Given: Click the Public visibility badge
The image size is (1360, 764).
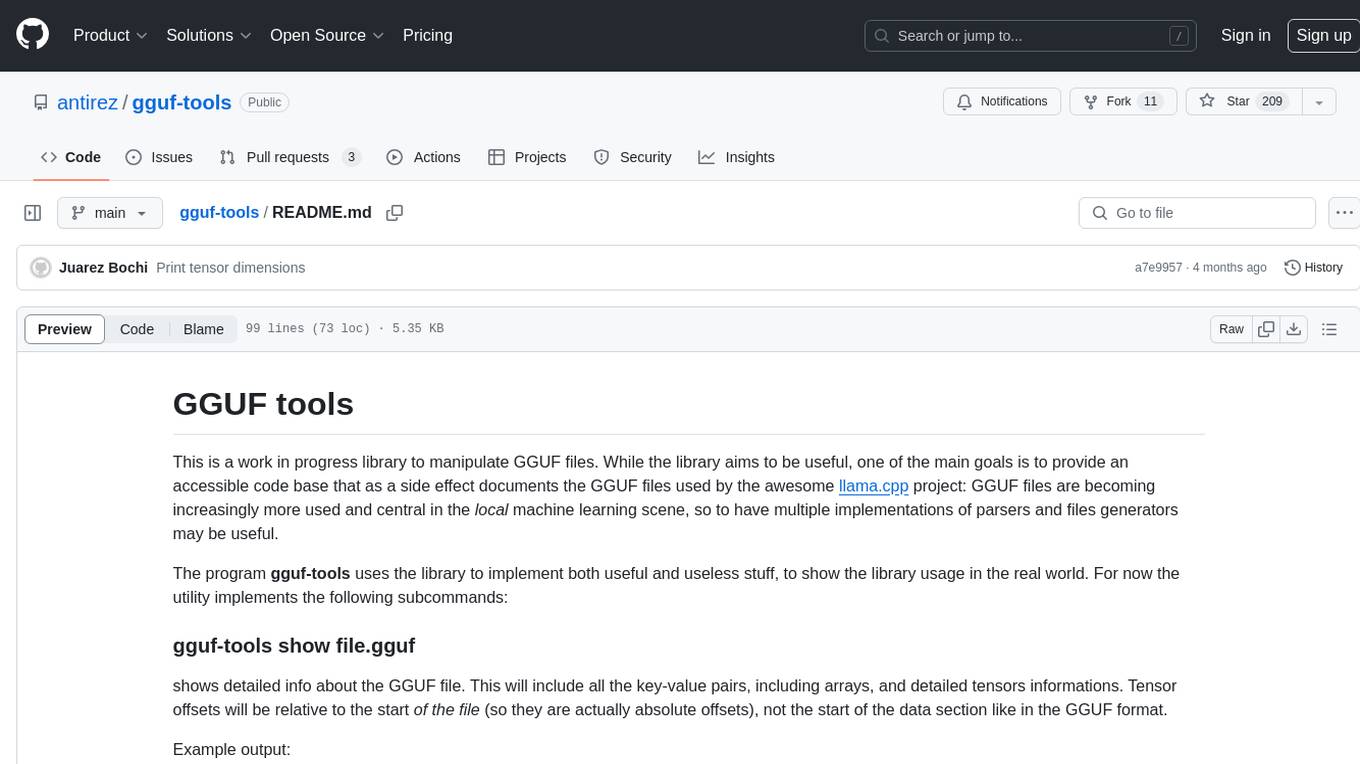Looking at the screenshot, I should (x=265, y=102).
